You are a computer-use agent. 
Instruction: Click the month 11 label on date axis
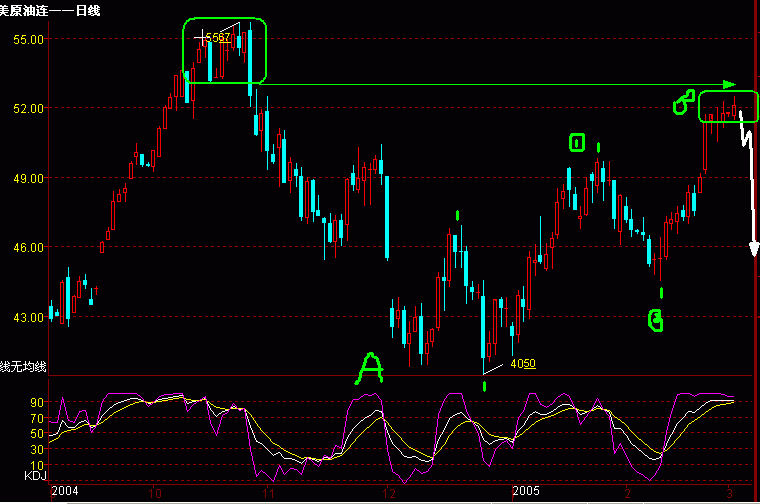pos(268,494)
